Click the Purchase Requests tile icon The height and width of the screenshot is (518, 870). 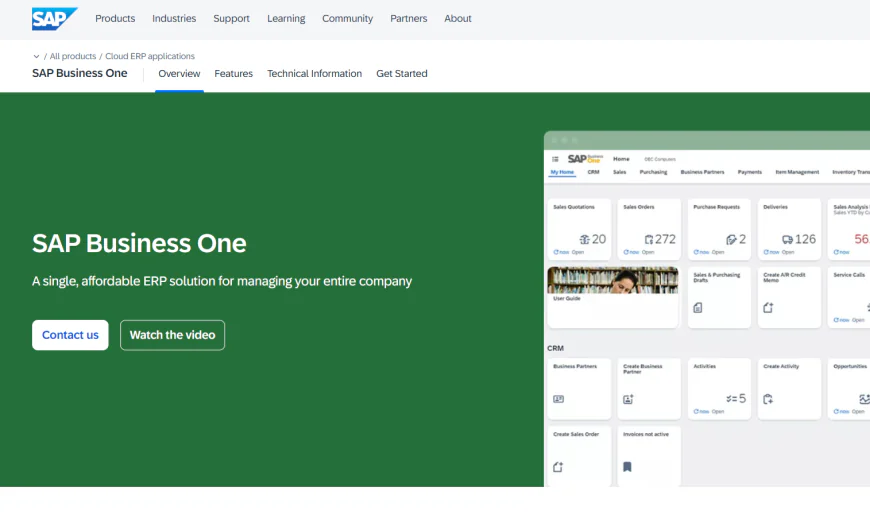coord(731,240)
